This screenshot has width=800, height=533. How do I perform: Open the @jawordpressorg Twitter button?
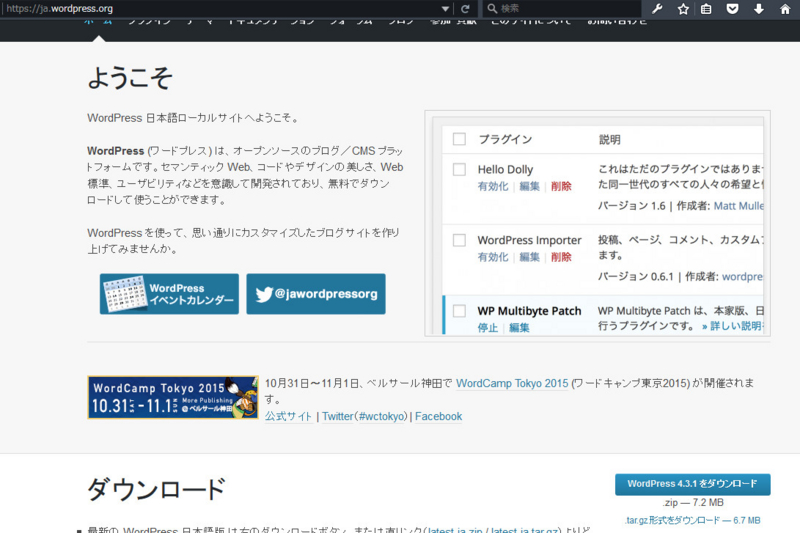pos(316,294)
